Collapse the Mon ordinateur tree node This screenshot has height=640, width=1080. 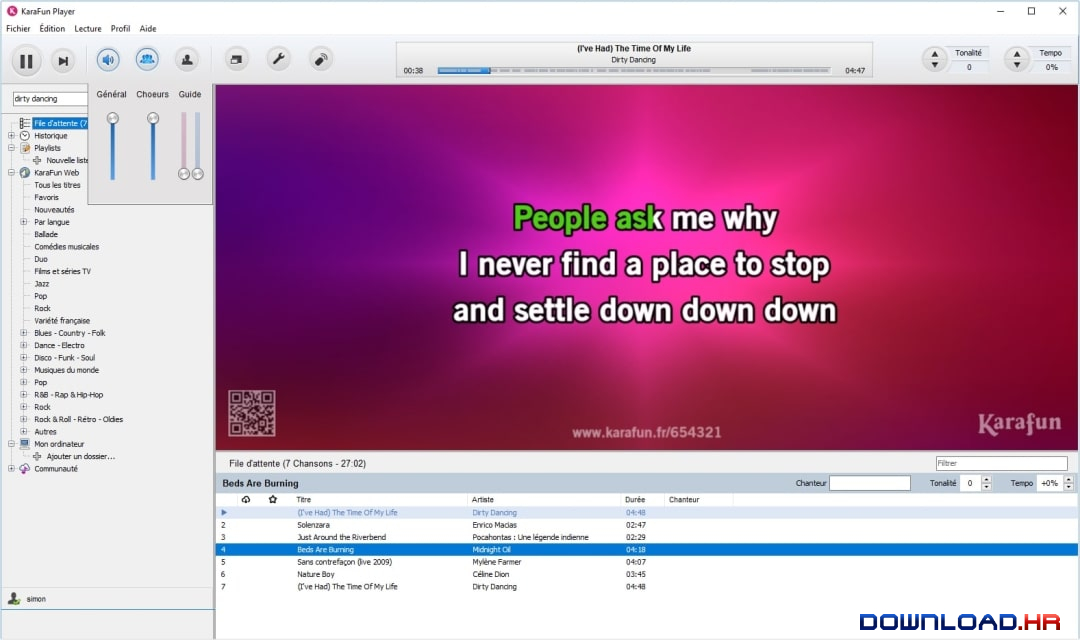(11, 444)
